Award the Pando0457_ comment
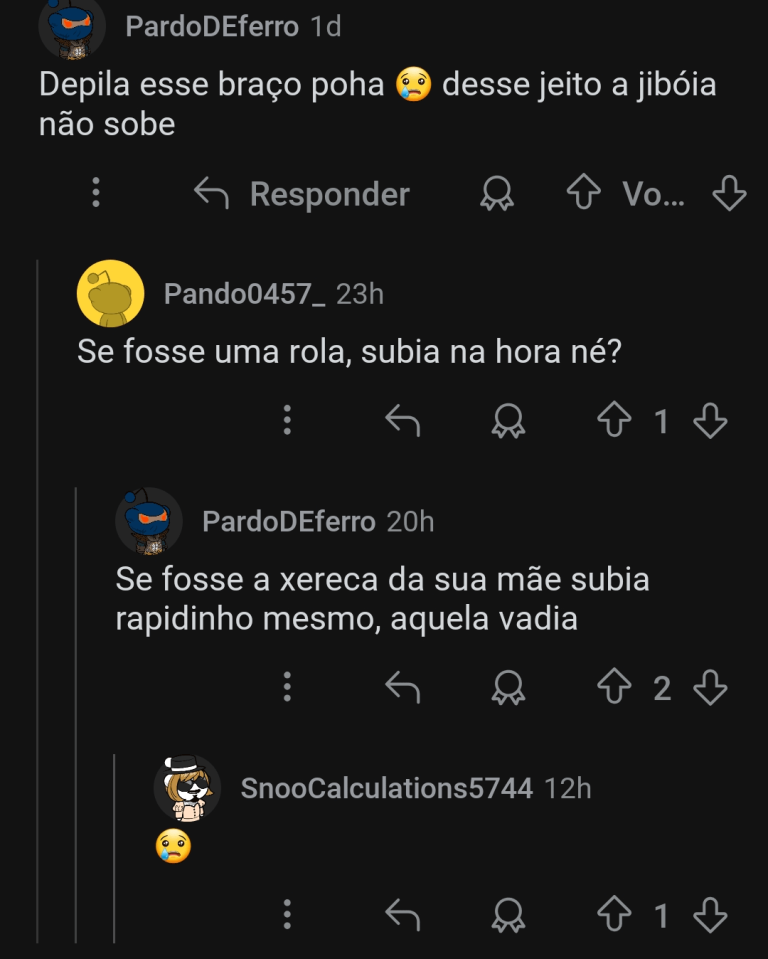768x959 pixels. (508, 421)
